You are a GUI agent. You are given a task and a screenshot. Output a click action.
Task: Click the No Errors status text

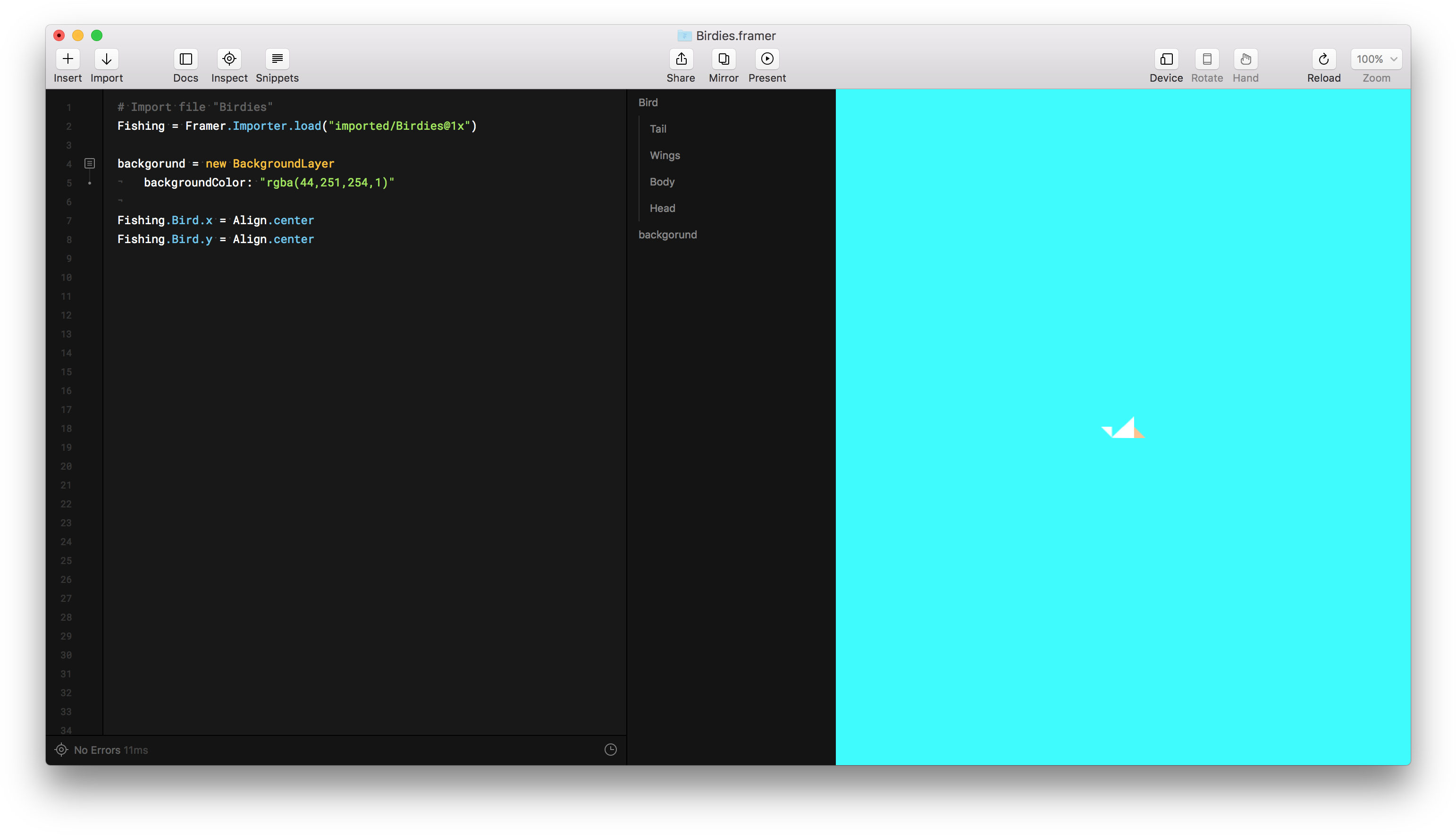point(97,750)
